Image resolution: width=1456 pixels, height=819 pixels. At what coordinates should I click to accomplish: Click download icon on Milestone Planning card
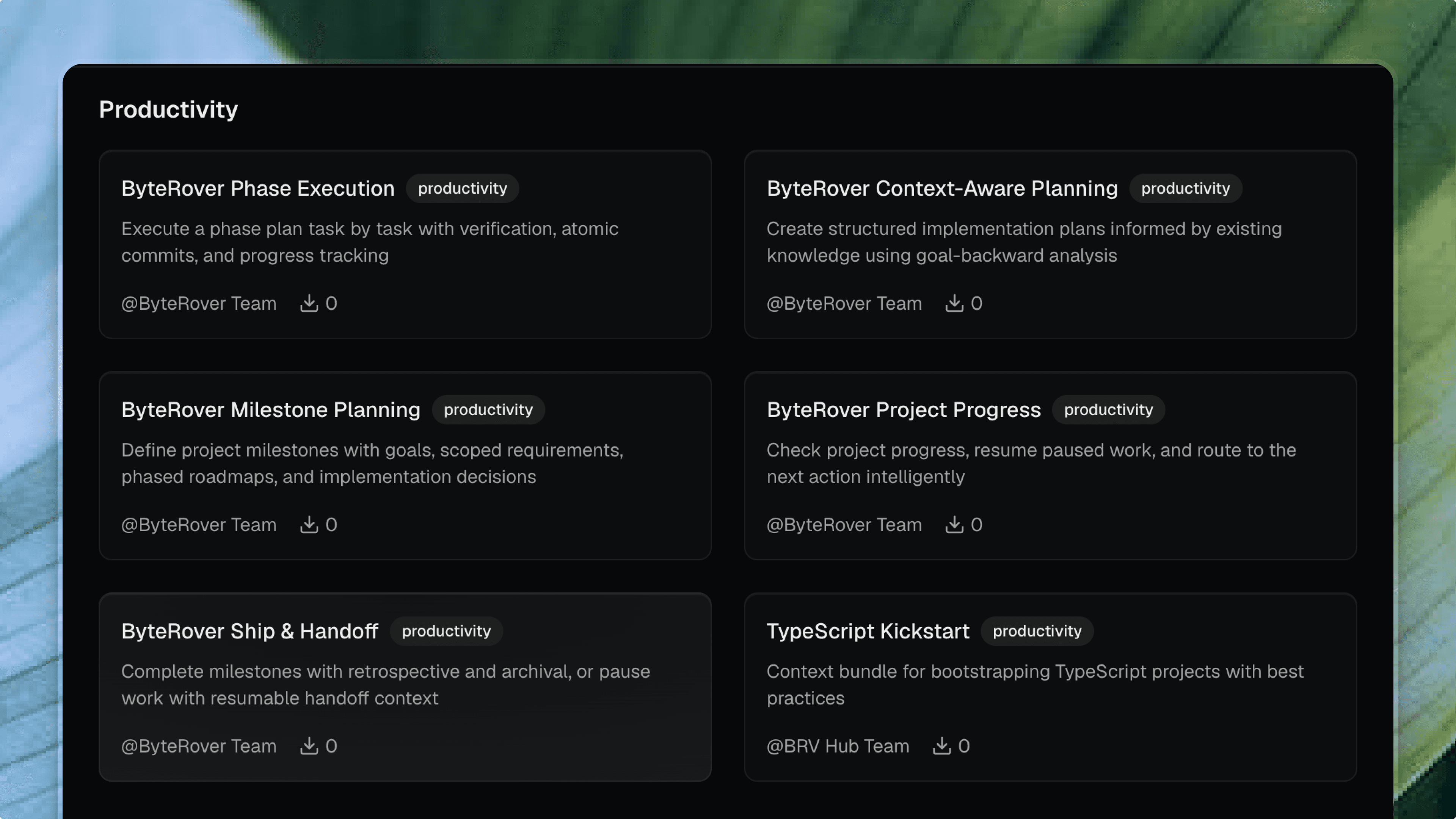[x=309, y=524]
